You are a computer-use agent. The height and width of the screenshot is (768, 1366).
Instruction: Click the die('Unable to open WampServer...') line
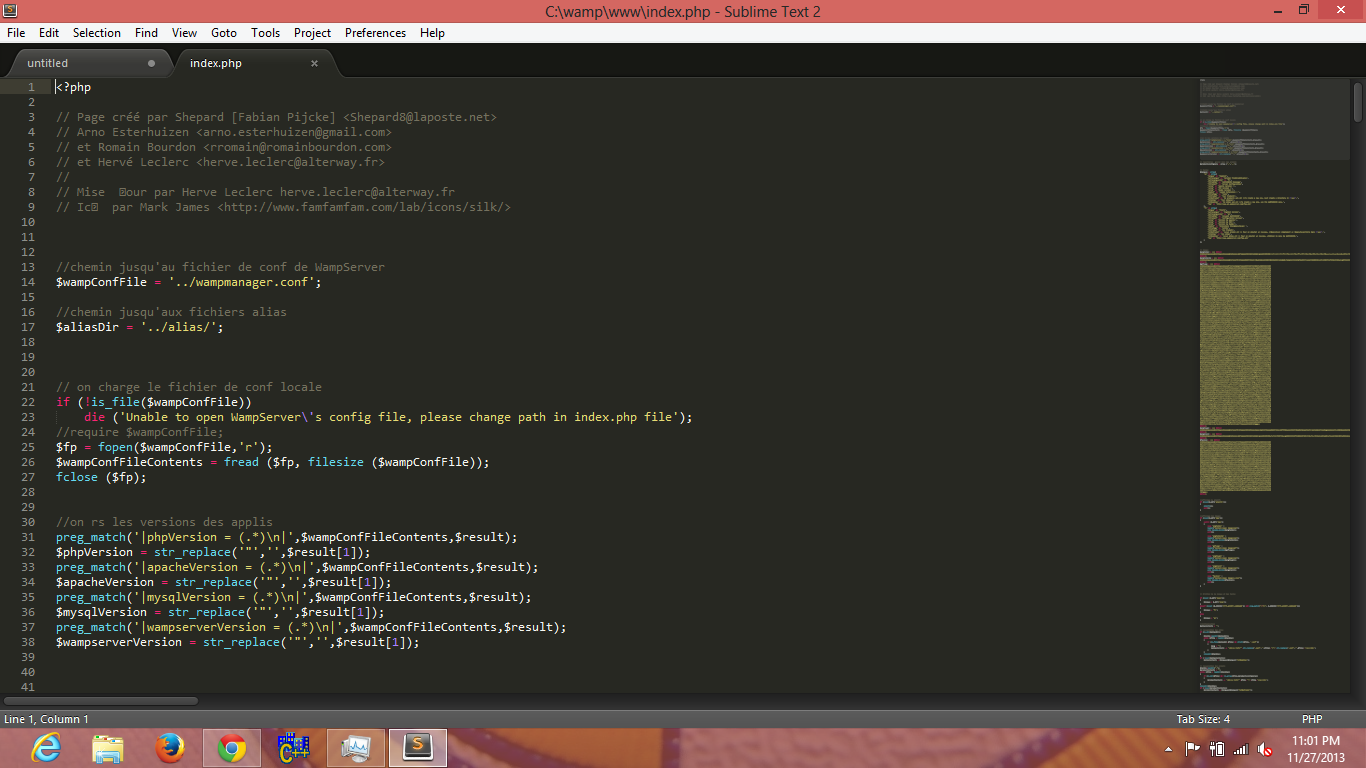click(388, 417)
